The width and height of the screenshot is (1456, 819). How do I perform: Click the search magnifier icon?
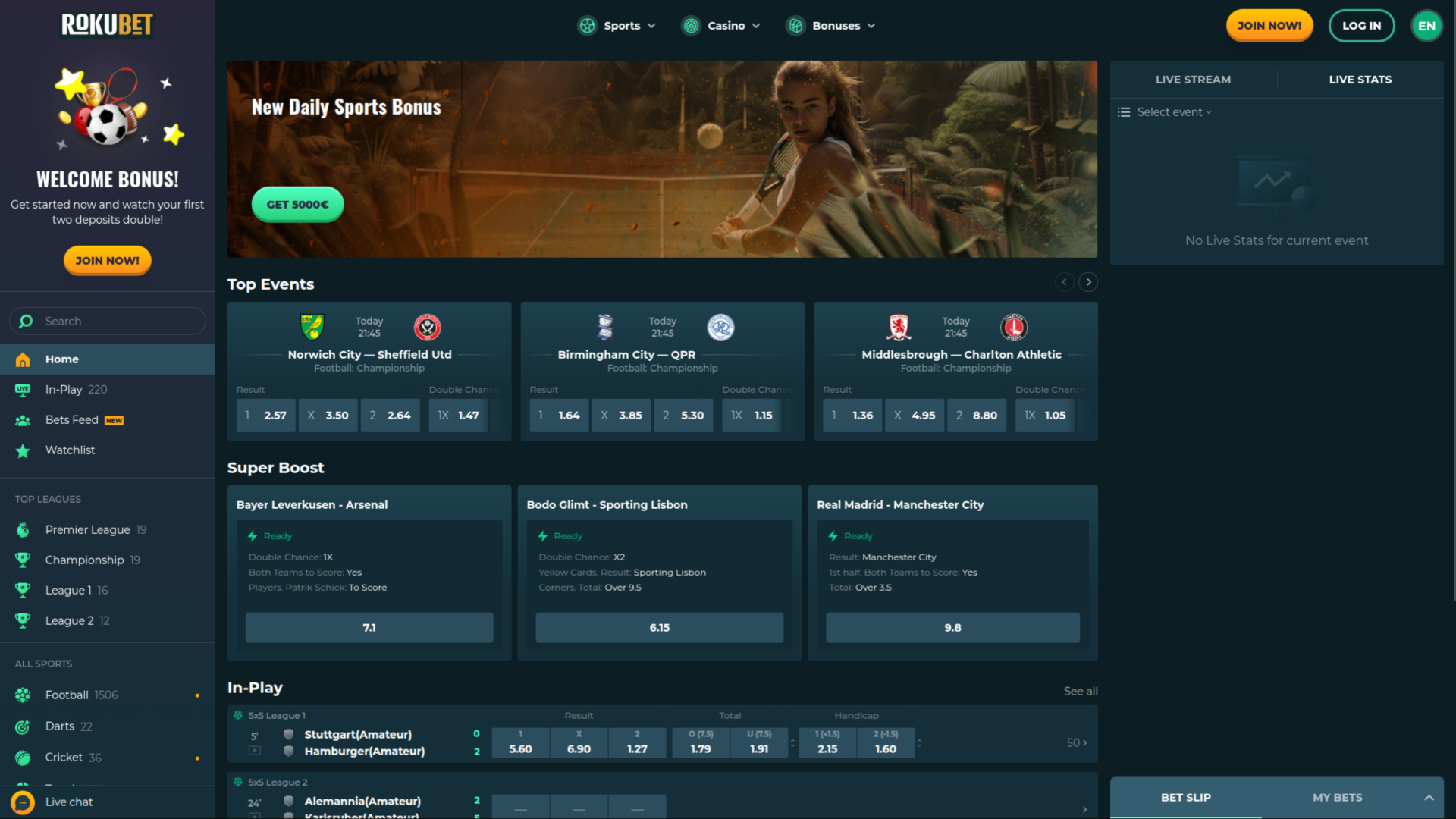click(26, 321)
